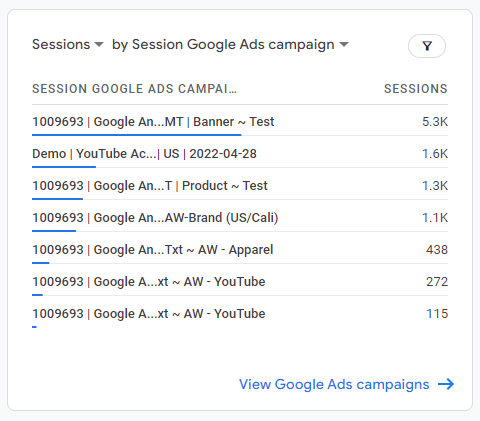The height and width of the screenshot is (421, 480).
Task: Click the SESSION GOOGLE ADS CAMPAI… column header
Action: point(134,89)
